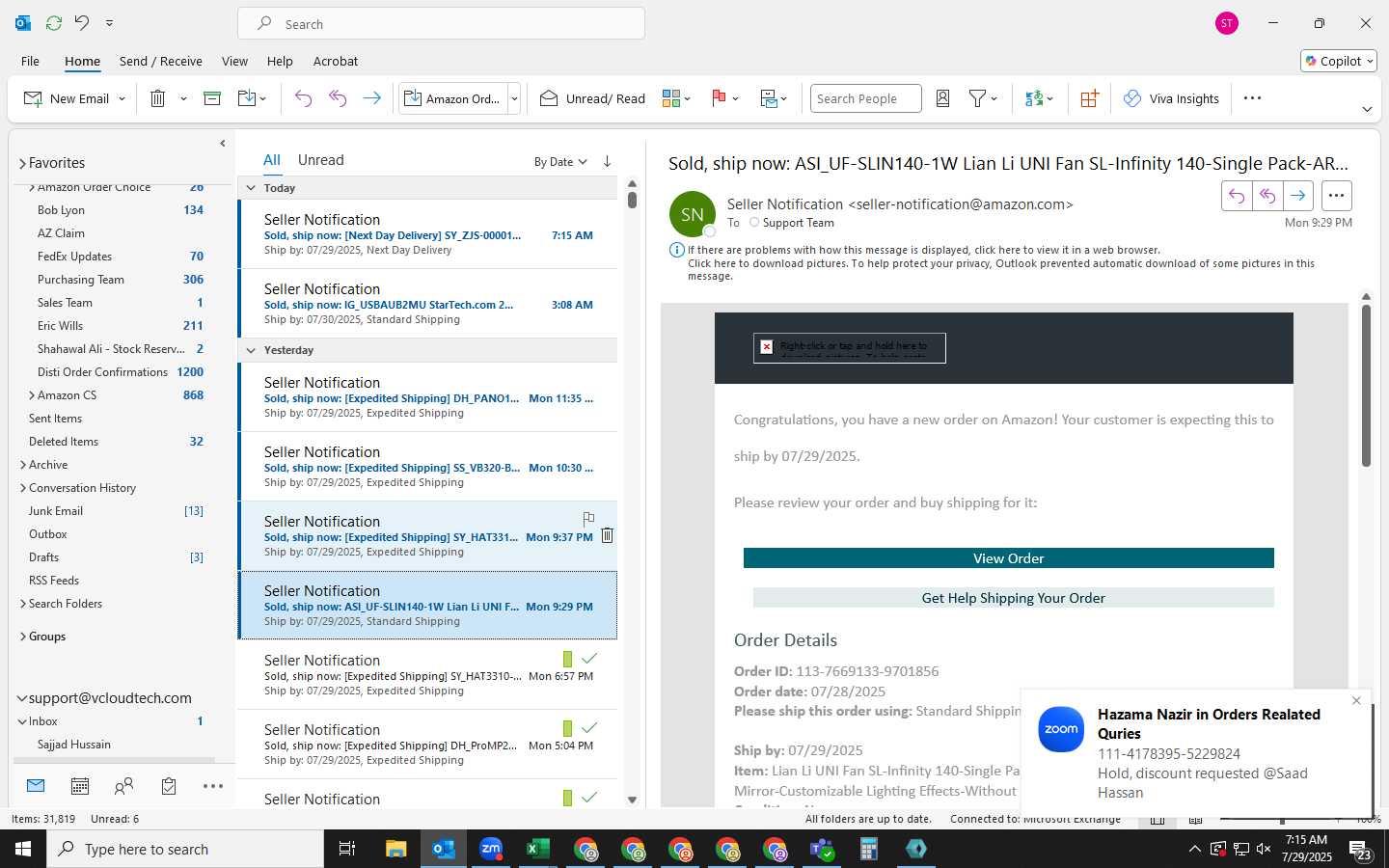Show more ribbon commands via the ellipsis
1389x868 pixels.
[1252, 98]
